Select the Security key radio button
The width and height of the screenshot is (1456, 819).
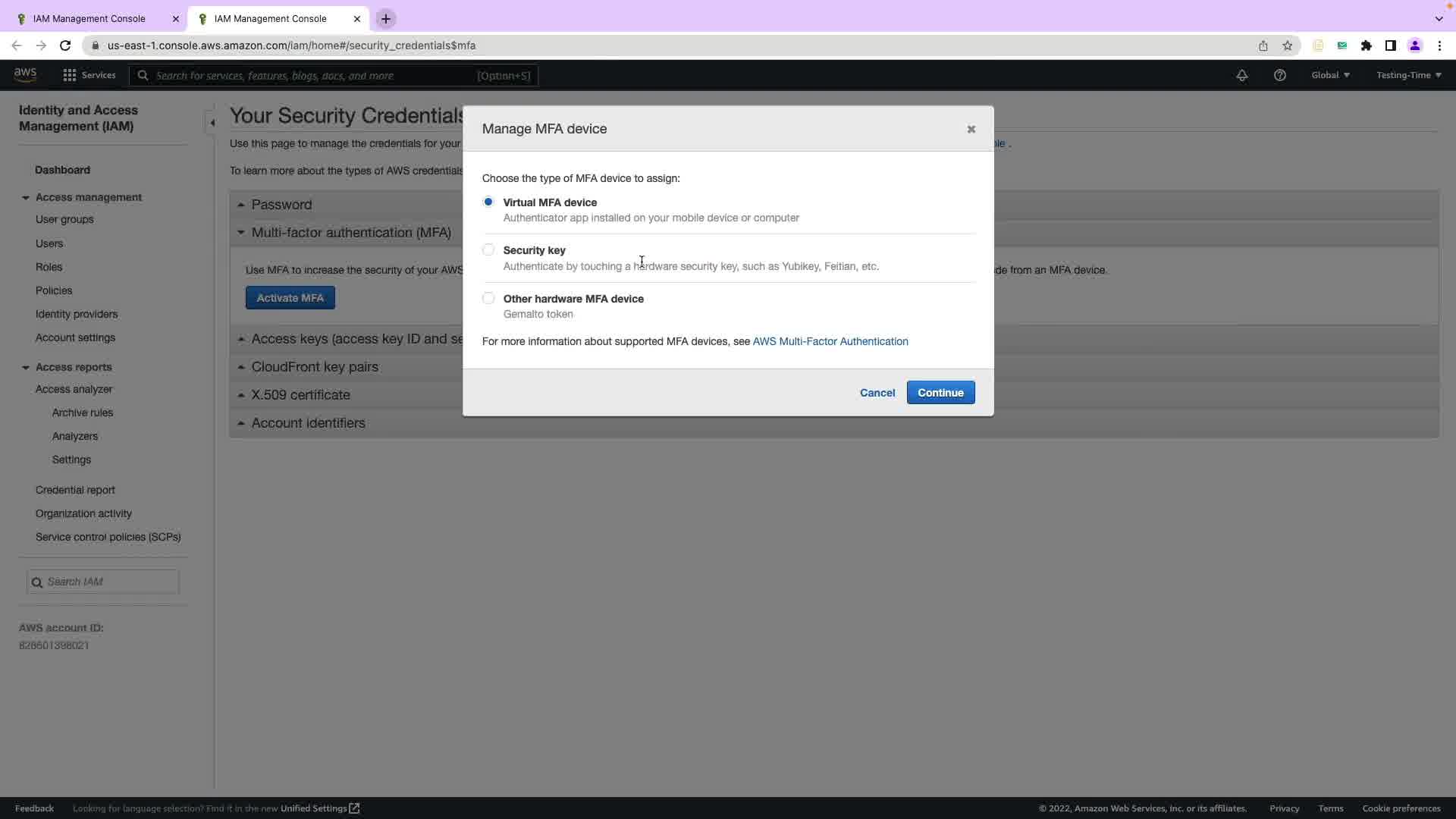(488, 249)
